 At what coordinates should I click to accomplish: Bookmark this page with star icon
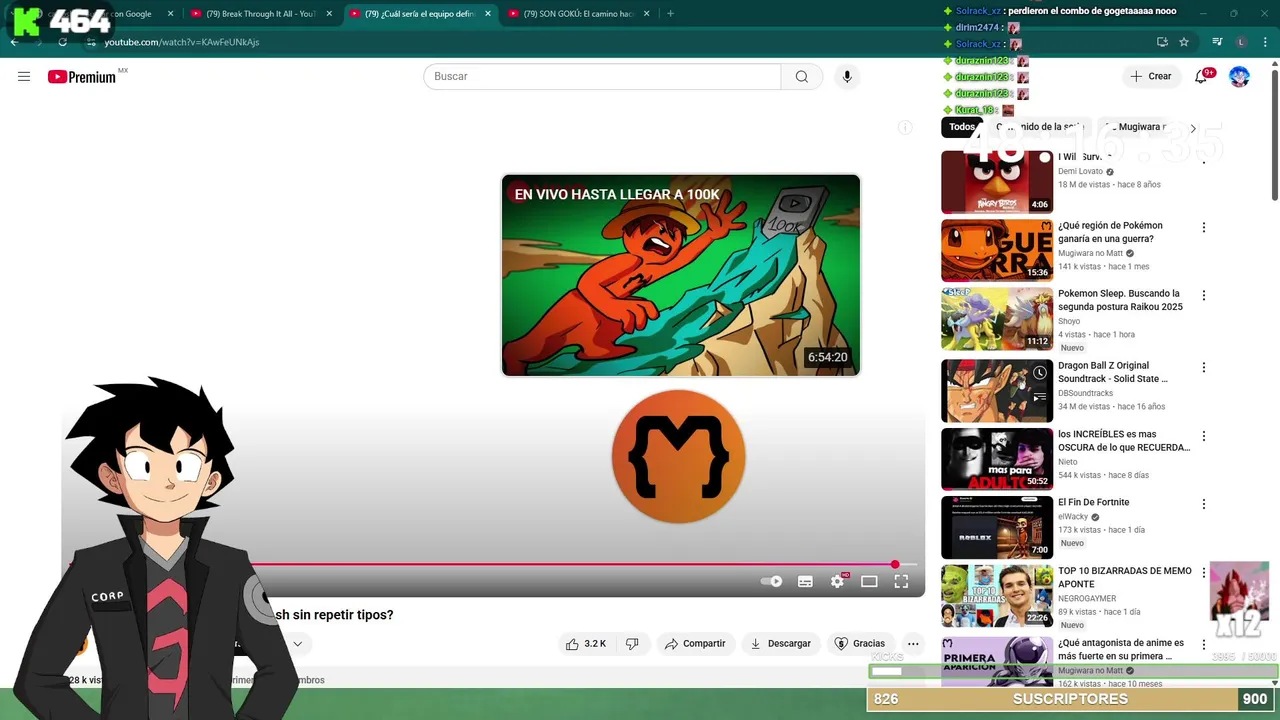pyautogui.click(x=1184, y=42)
